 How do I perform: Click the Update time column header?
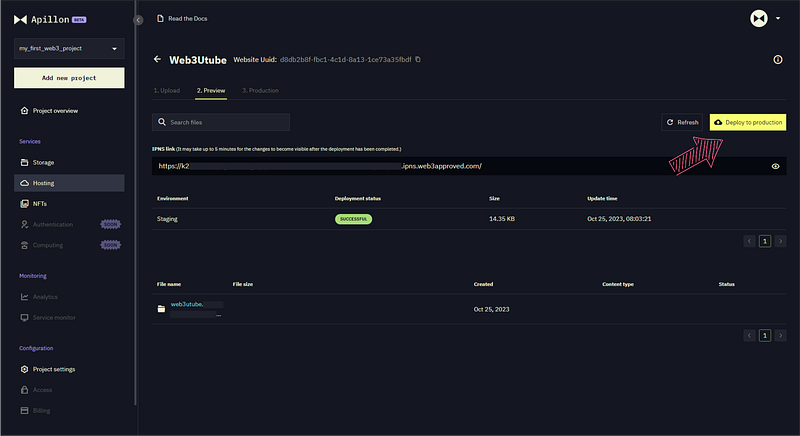click(602, 198)
